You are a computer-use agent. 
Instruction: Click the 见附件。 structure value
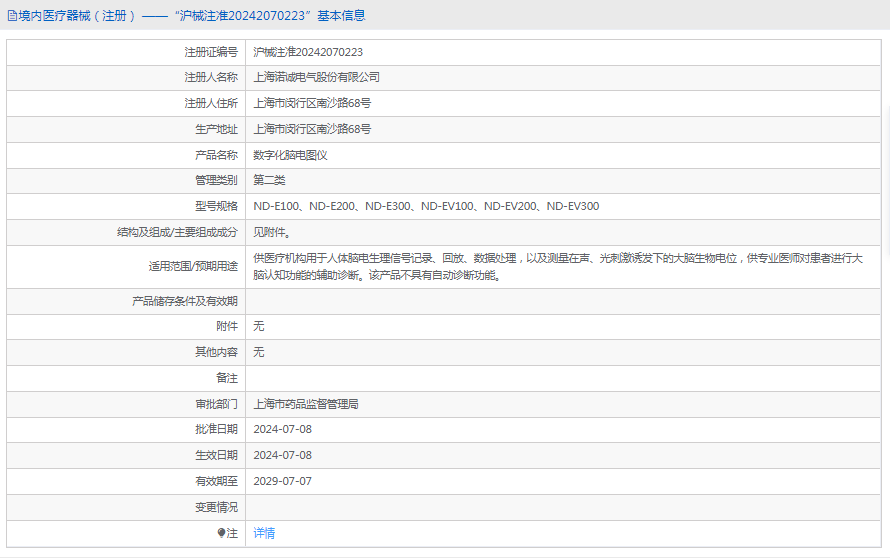pos(272,232)
